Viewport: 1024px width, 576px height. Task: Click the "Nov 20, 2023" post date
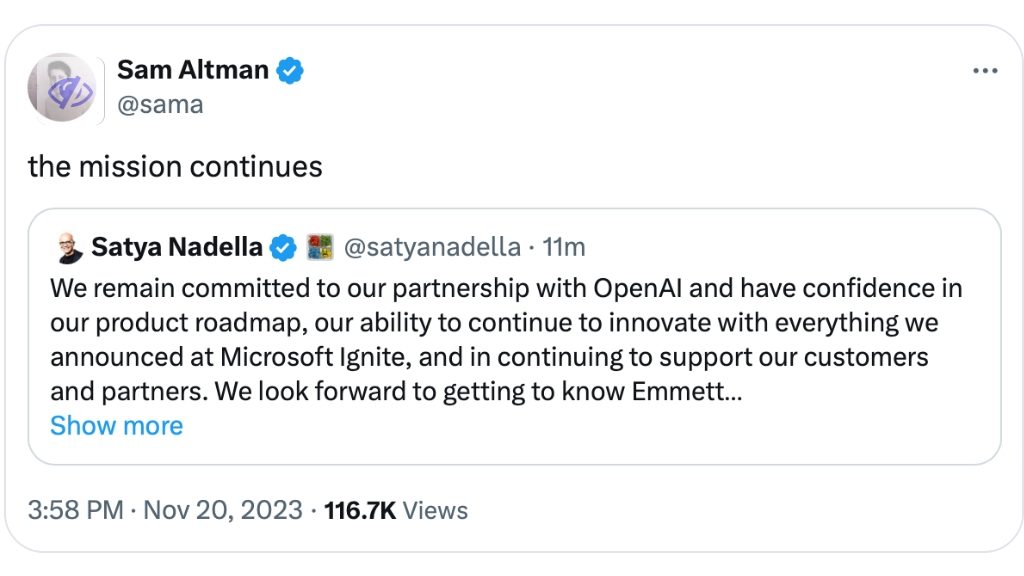pos(223,510)
